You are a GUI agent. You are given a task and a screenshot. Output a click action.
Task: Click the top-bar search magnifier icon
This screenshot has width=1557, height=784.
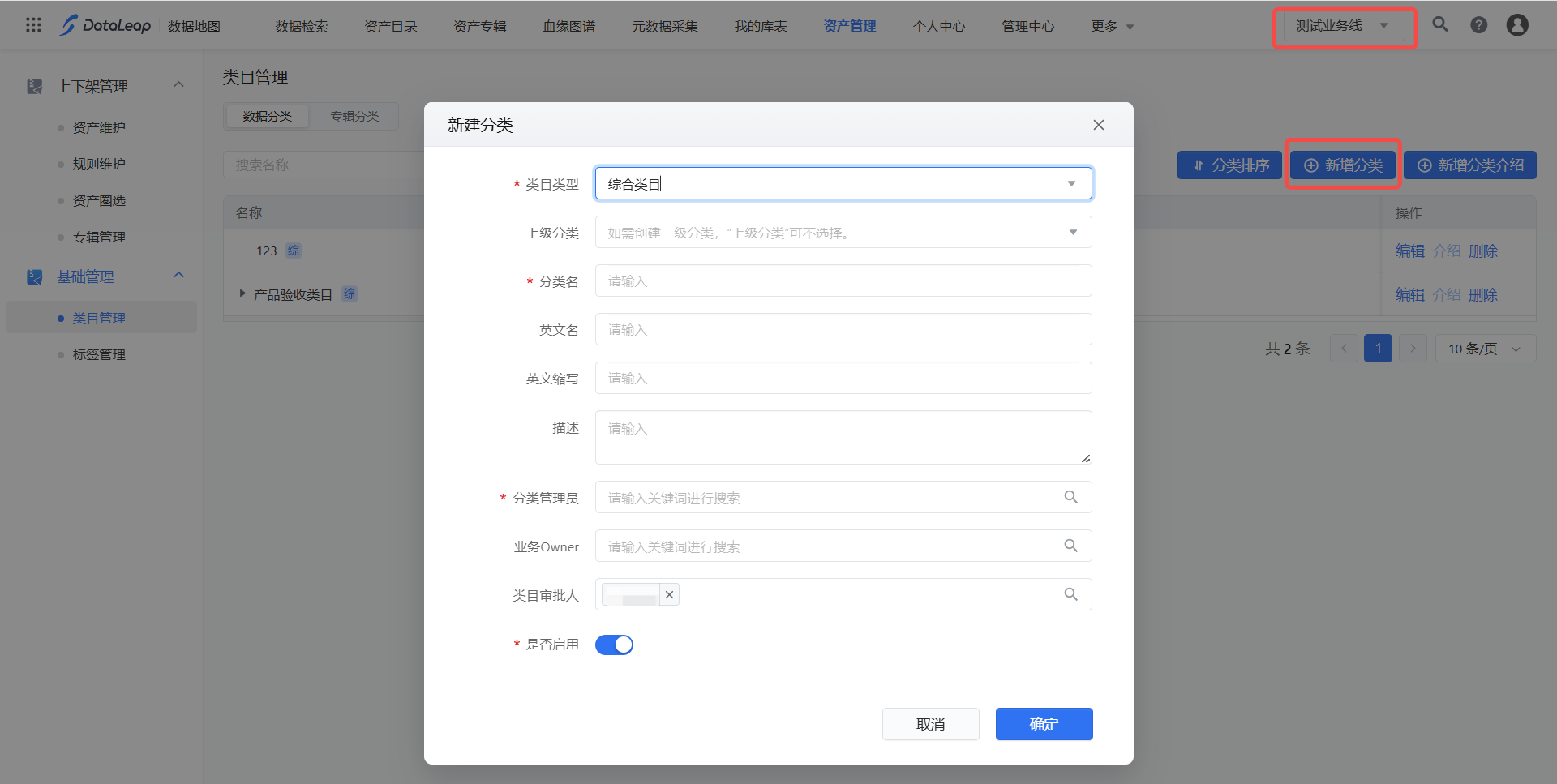pos(1439,24)
